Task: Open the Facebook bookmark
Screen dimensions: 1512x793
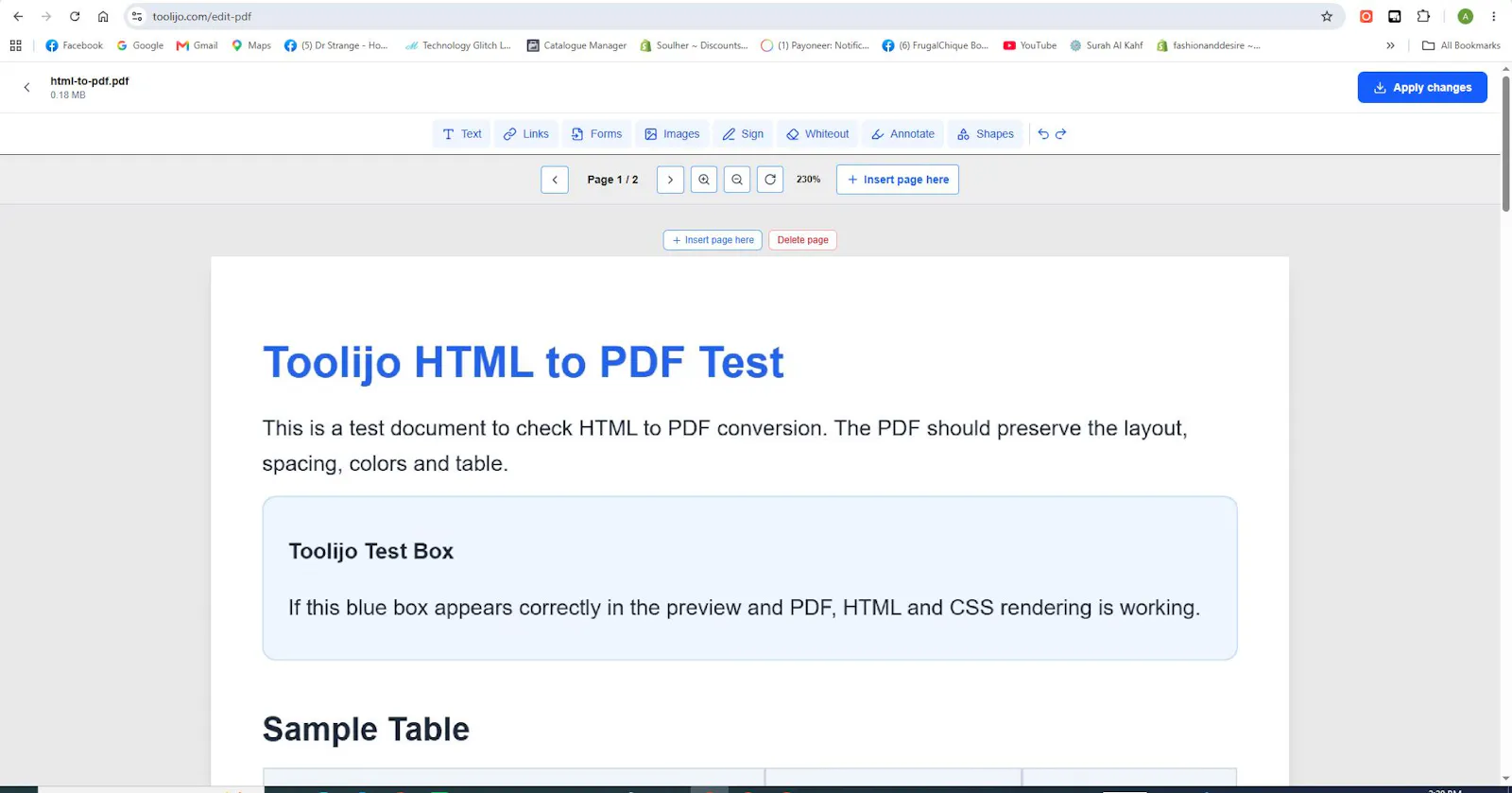Action: tap(74, 45)
